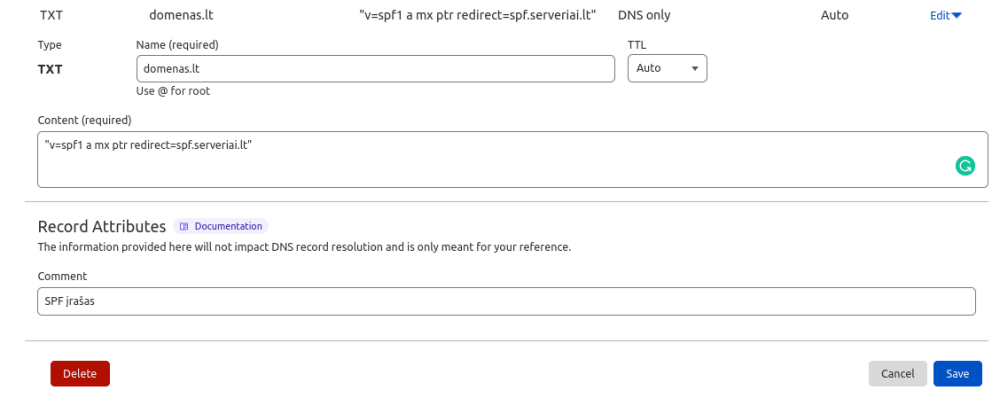Click the Documentation book icon
Image resolution: width=1000 pixels, height=406 pixels.
(184, 226)
